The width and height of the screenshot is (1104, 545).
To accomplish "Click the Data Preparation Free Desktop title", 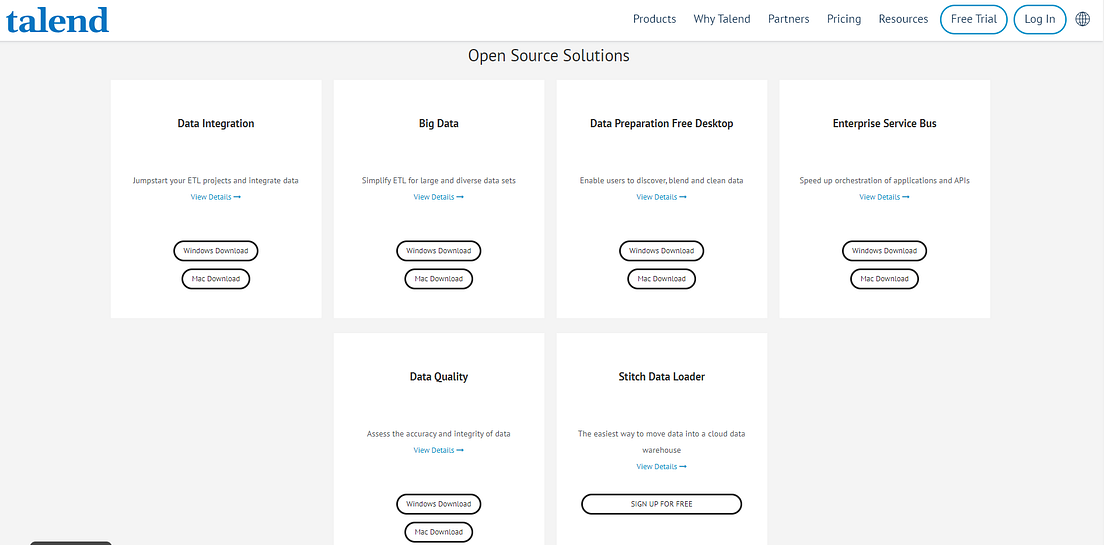I will (661, 123).
